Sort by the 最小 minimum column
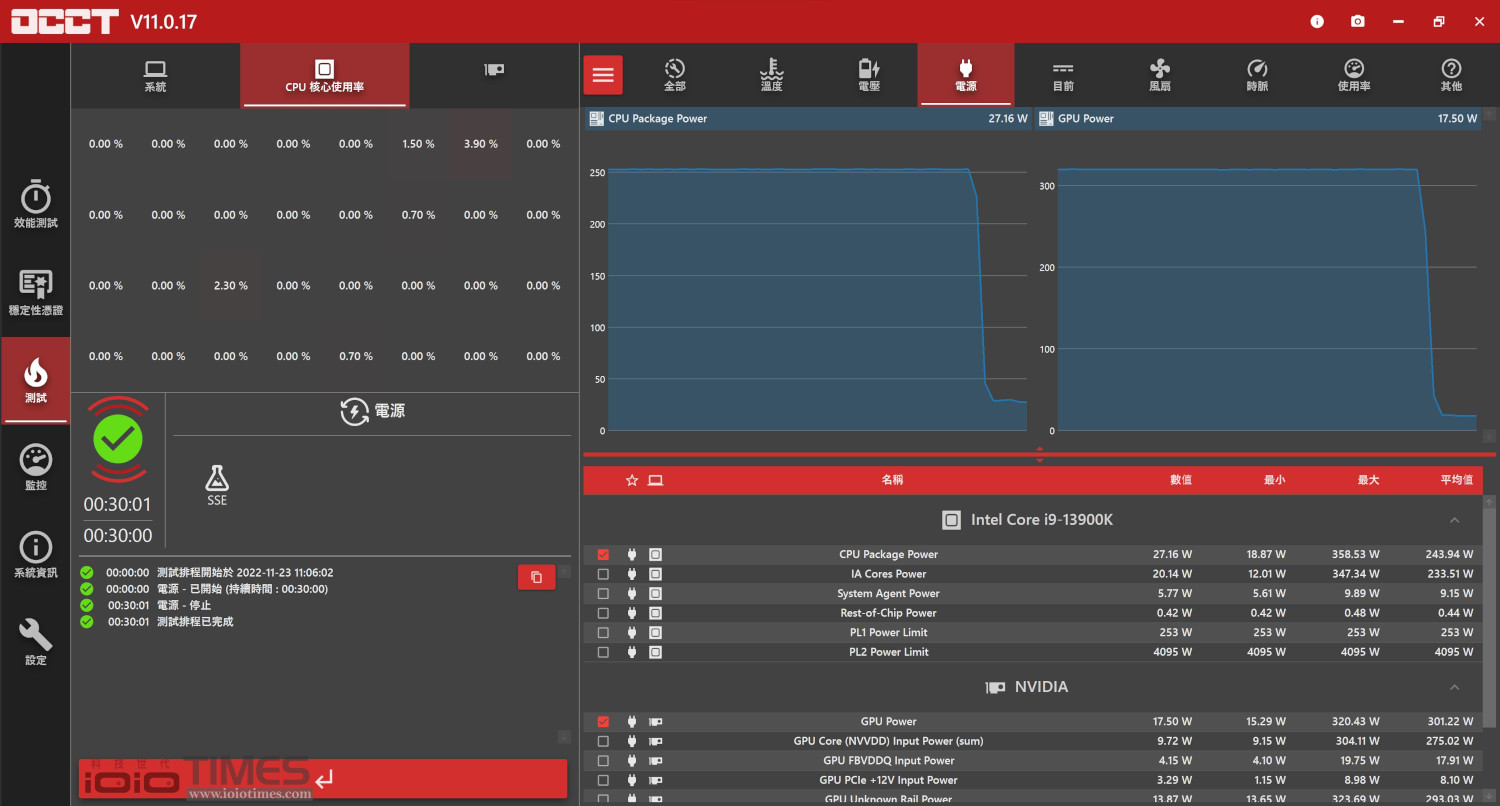 pos(1274,480)
